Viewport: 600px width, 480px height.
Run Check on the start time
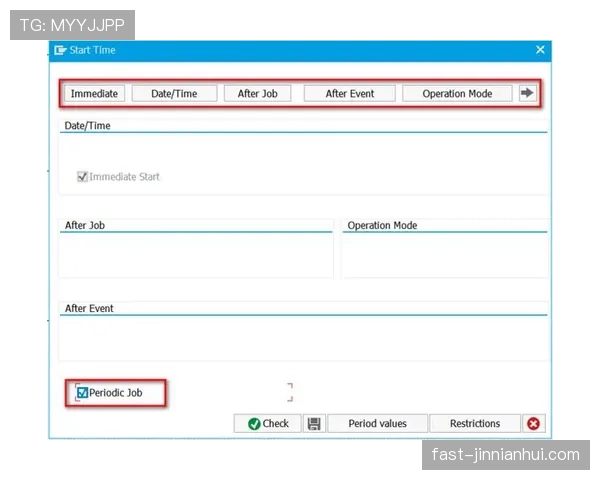[x=268, y=423]
